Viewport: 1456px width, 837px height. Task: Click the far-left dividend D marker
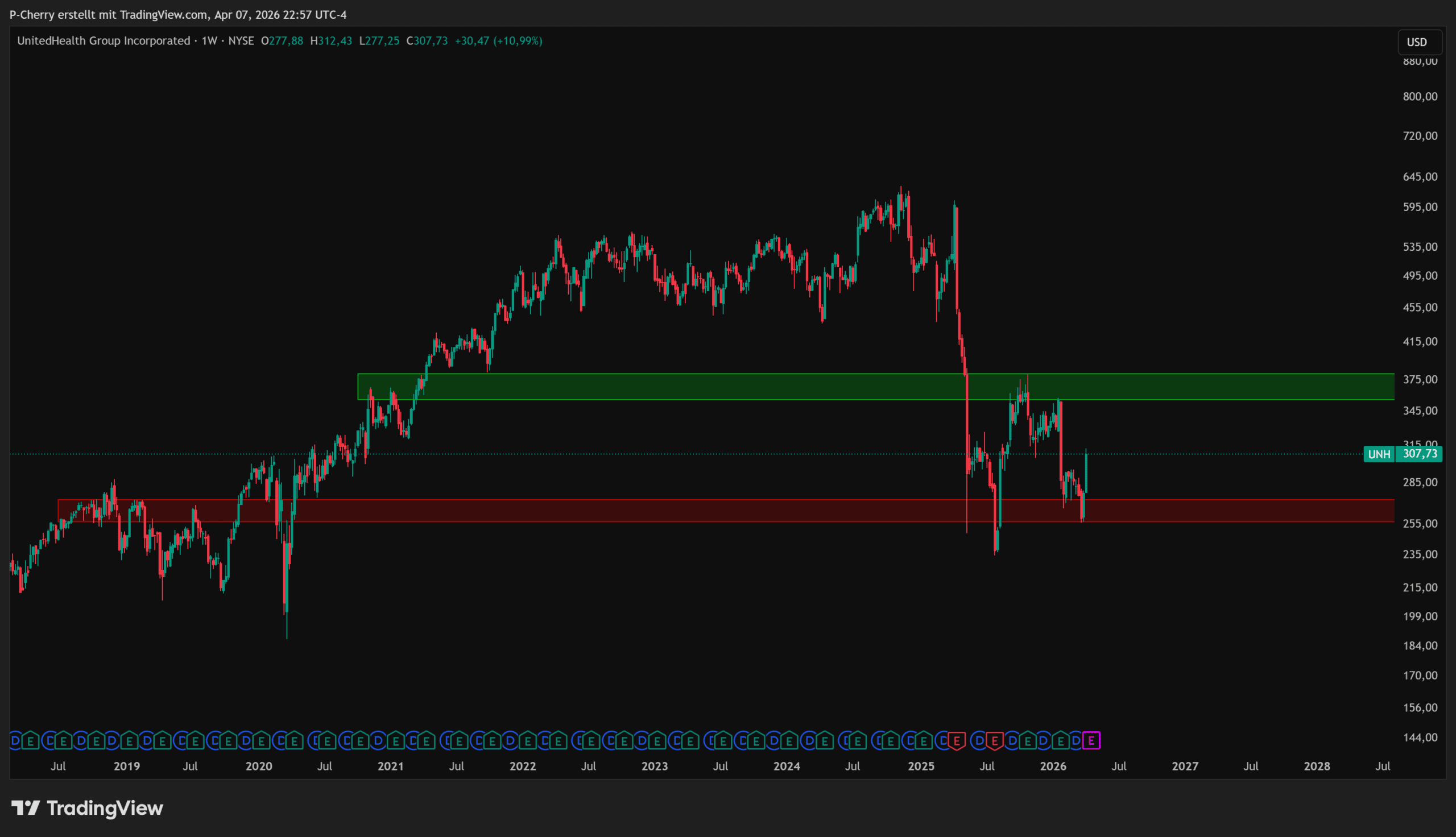coord(15,740)
